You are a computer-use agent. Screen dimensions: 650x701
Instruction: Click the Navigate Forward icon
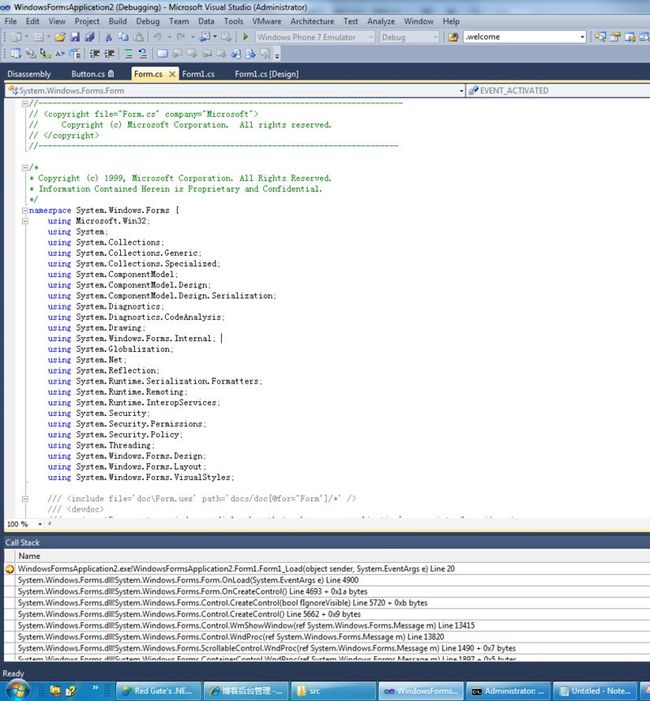[227, 37]
